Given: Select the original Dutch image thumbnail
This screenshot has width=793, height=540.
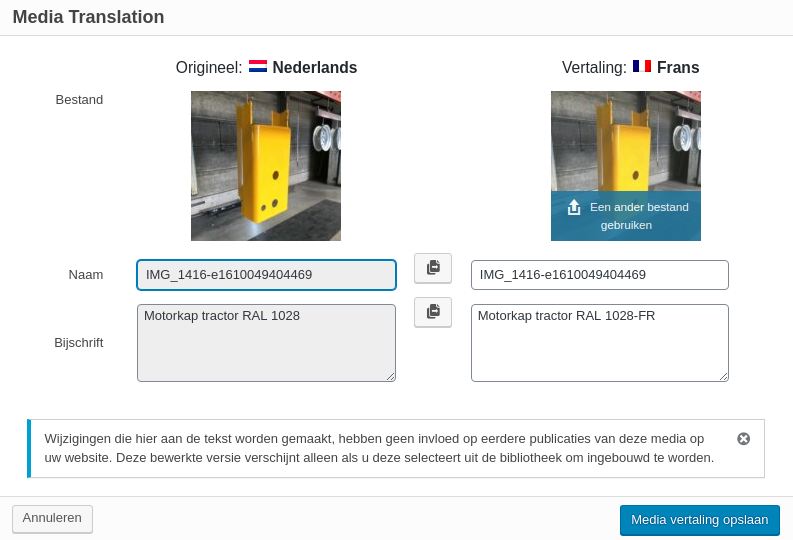Looking at the screenshot, I should pyautogui.click(x=265, y=166).
